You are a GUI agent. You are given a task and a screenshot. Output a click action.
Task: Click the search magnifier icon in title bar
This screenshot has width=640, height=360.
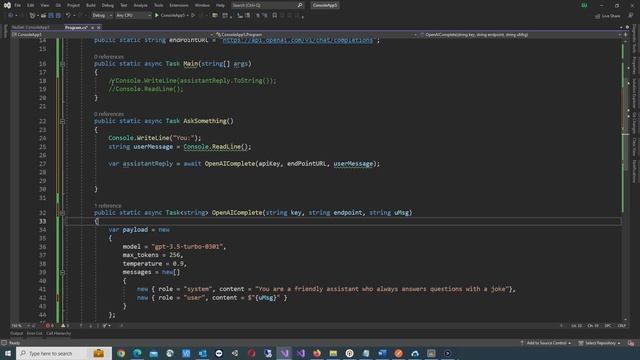300,5
